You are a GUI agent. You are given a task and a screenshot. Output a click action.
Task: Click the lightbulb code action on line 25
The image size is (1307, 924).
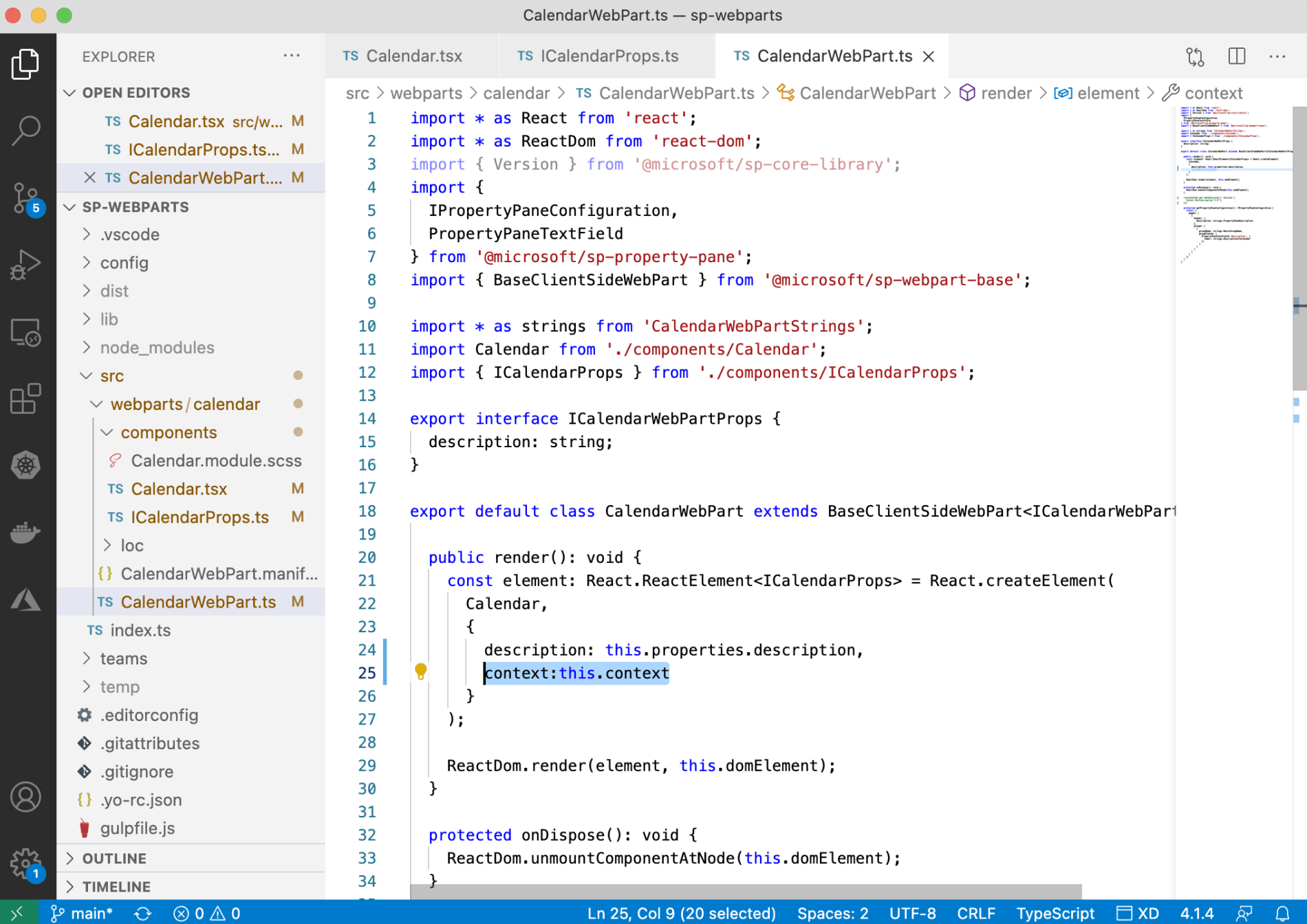pyautogui.click(x=421, y=671)
